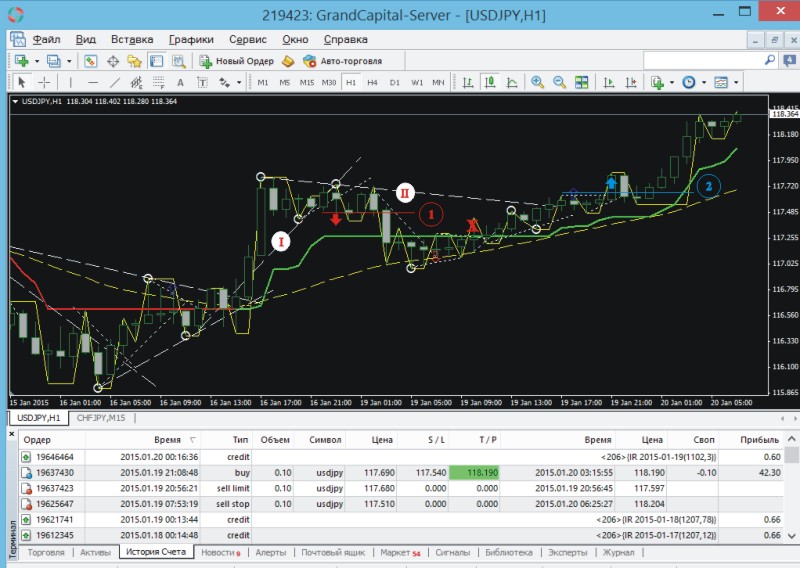
Task: Expand the periodicity clock dropdown arrow
Action: point(704,82)
